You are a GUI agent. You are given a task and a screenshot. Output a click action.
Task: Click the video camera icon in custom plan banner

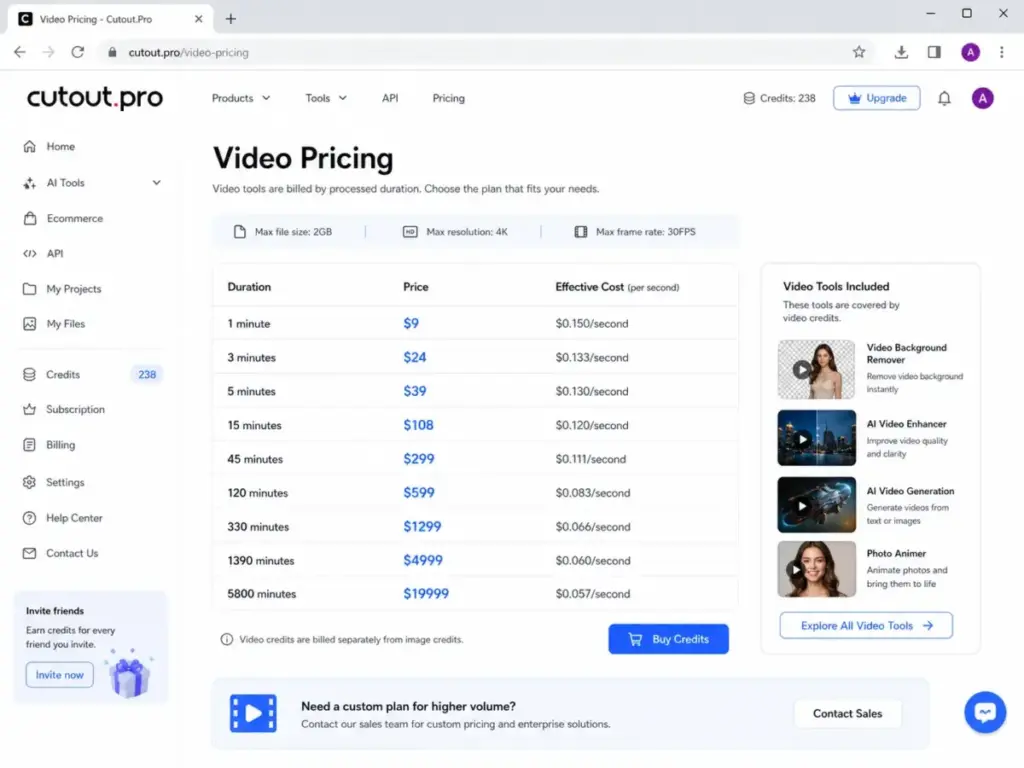[x=253, y=713]
